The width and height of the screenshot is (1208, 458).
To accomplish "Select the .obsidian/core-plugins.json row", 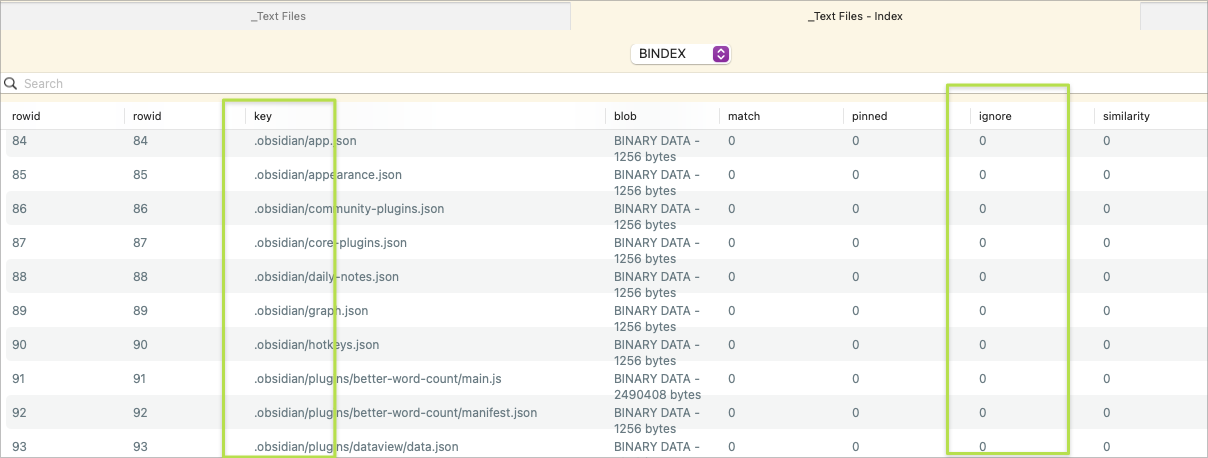I will pyautogui.click(x=330, y=243).
